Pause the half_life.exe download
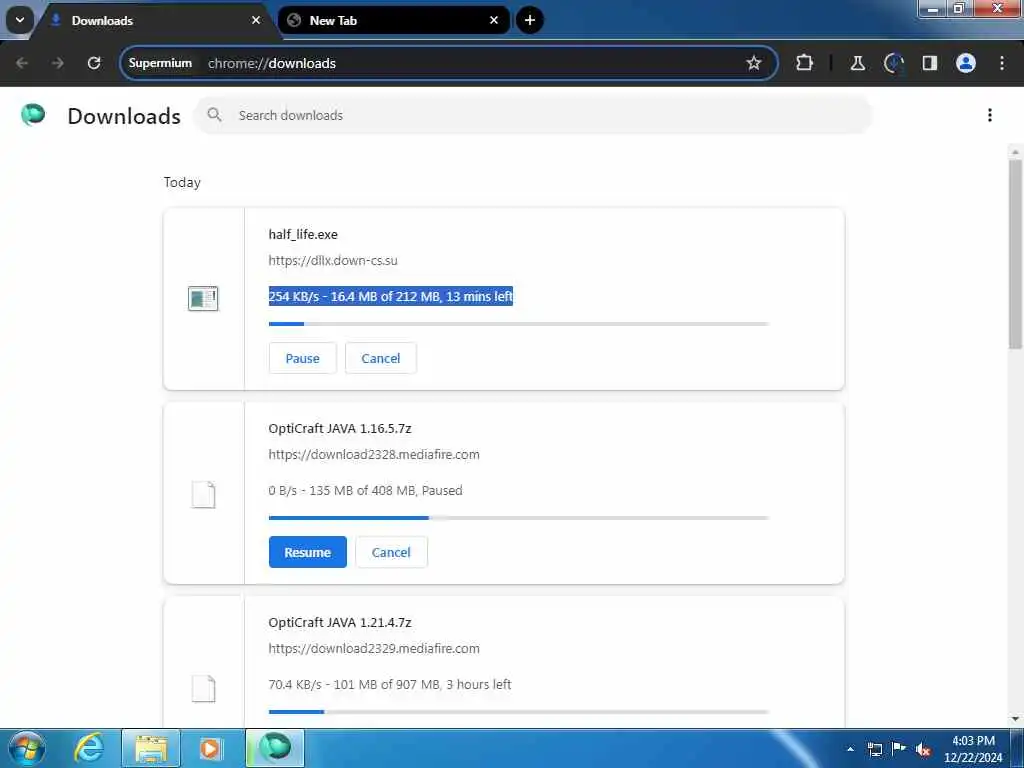 point(302,358)
